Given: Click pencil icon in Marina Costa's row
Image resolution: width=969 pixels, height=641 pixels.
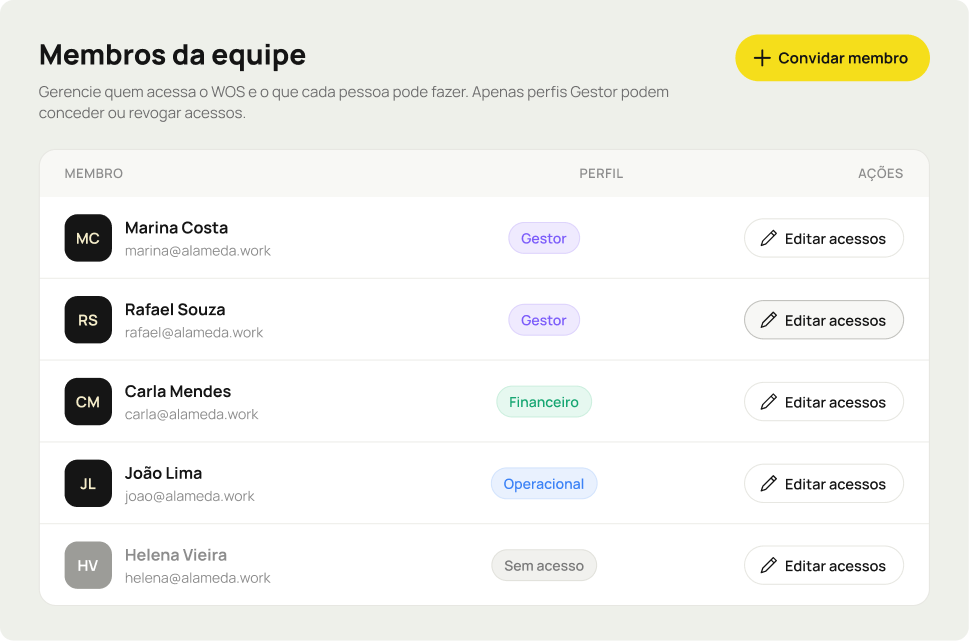Looking at the screenshot, I should coord(768,239).
